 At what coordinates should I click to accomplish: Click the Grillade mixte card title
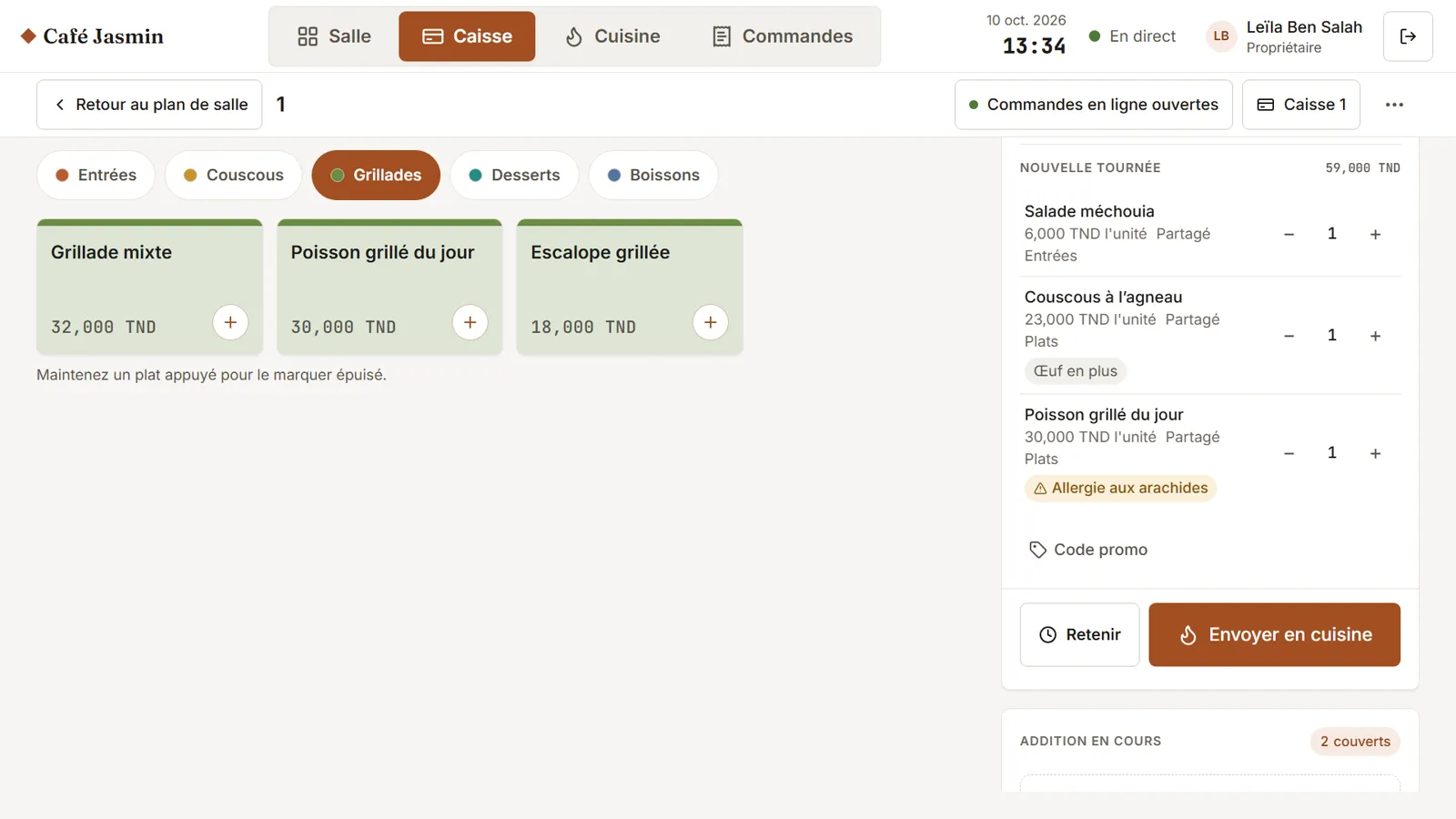111,252
